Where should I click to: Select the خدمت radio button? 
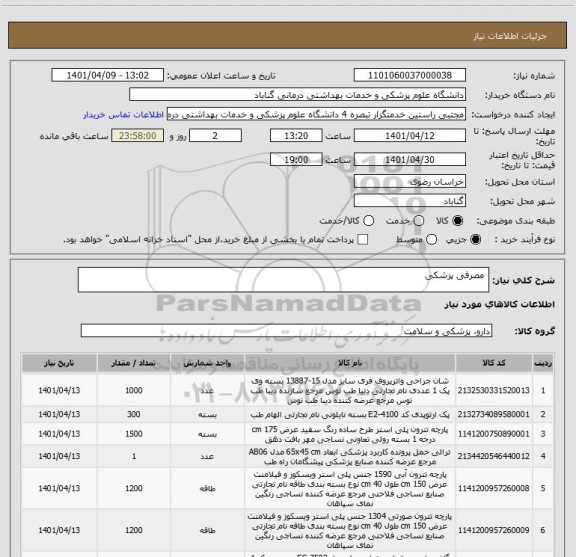point(418,221)
